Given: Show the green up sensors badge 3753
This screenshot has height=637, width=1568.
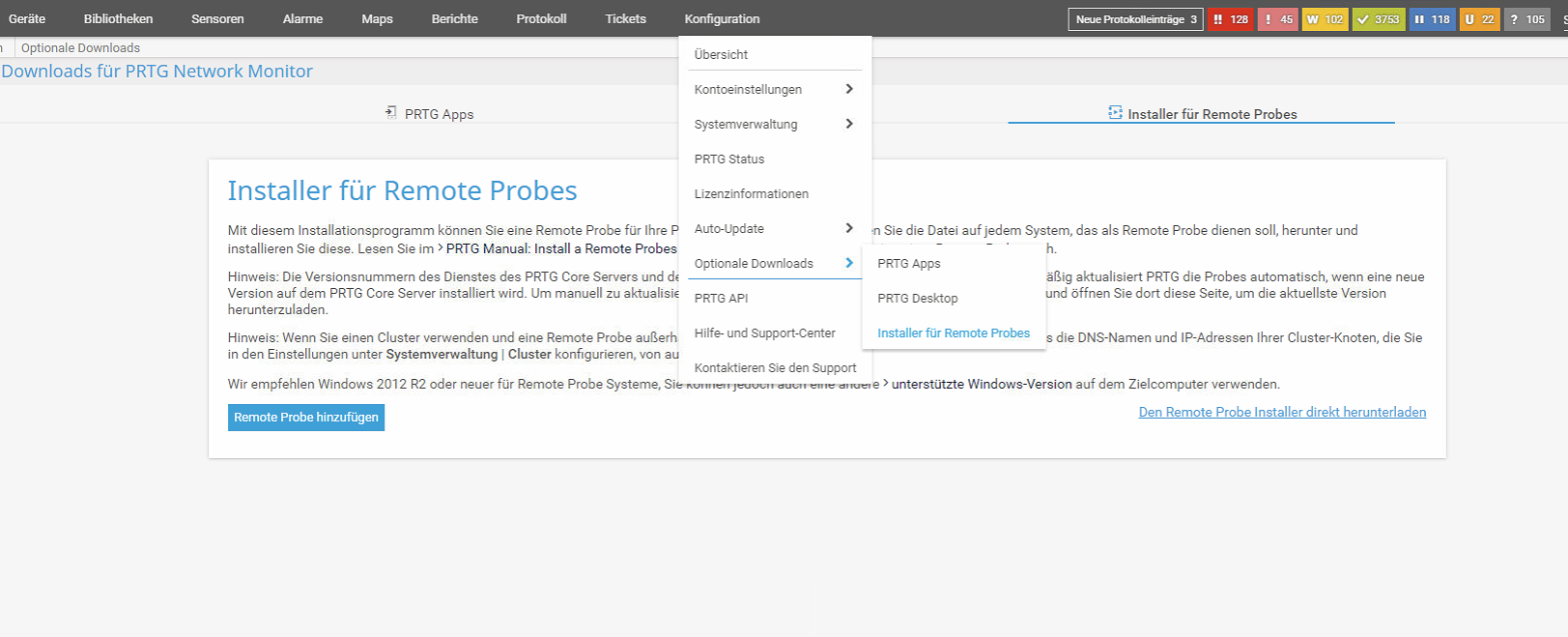Looking at the screenshot, I should coord(1378,19).
